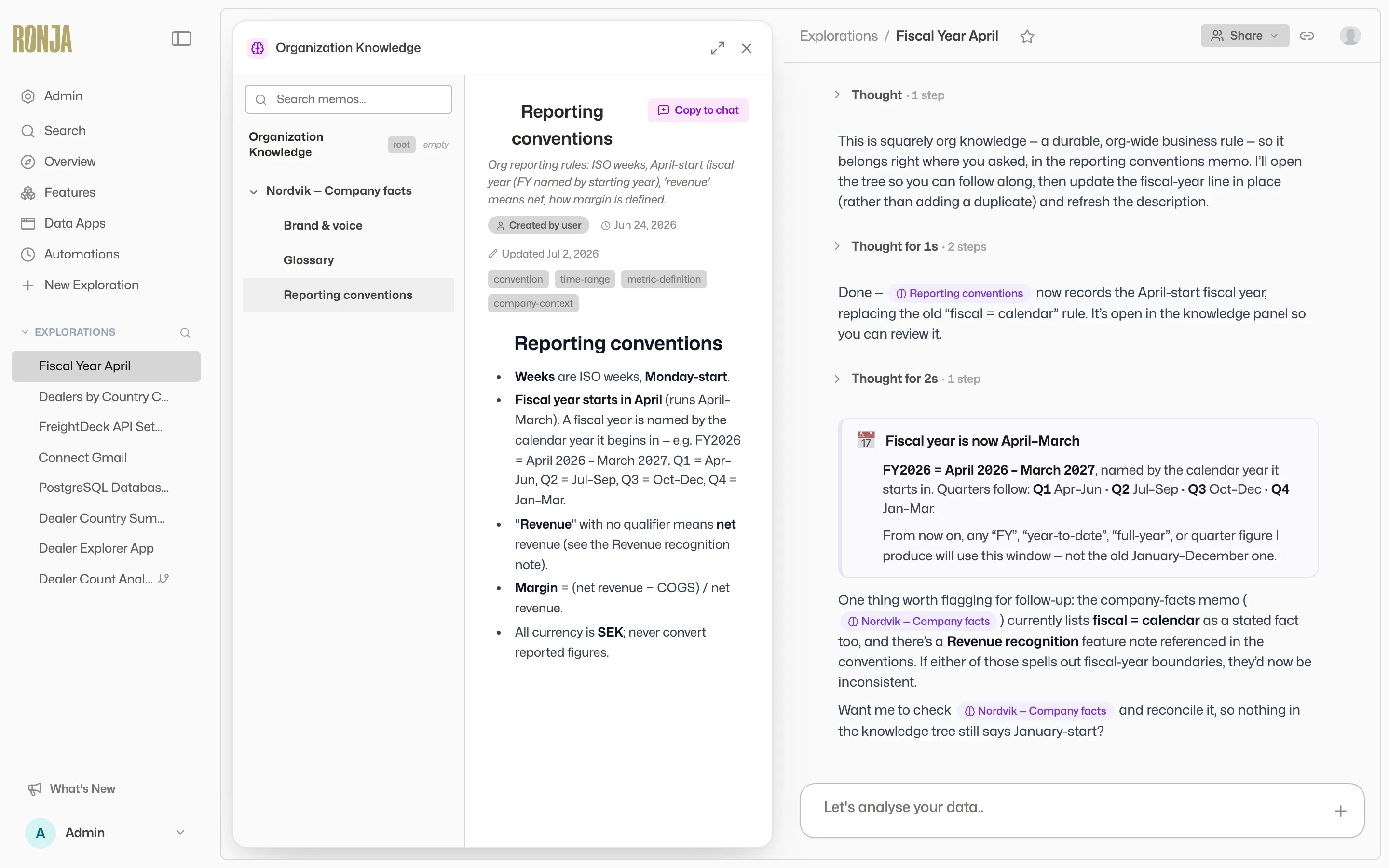Viewport: 1389px width, 868px height.
Task: Close the Organization Knowledge panel
Action: [746, 48]
